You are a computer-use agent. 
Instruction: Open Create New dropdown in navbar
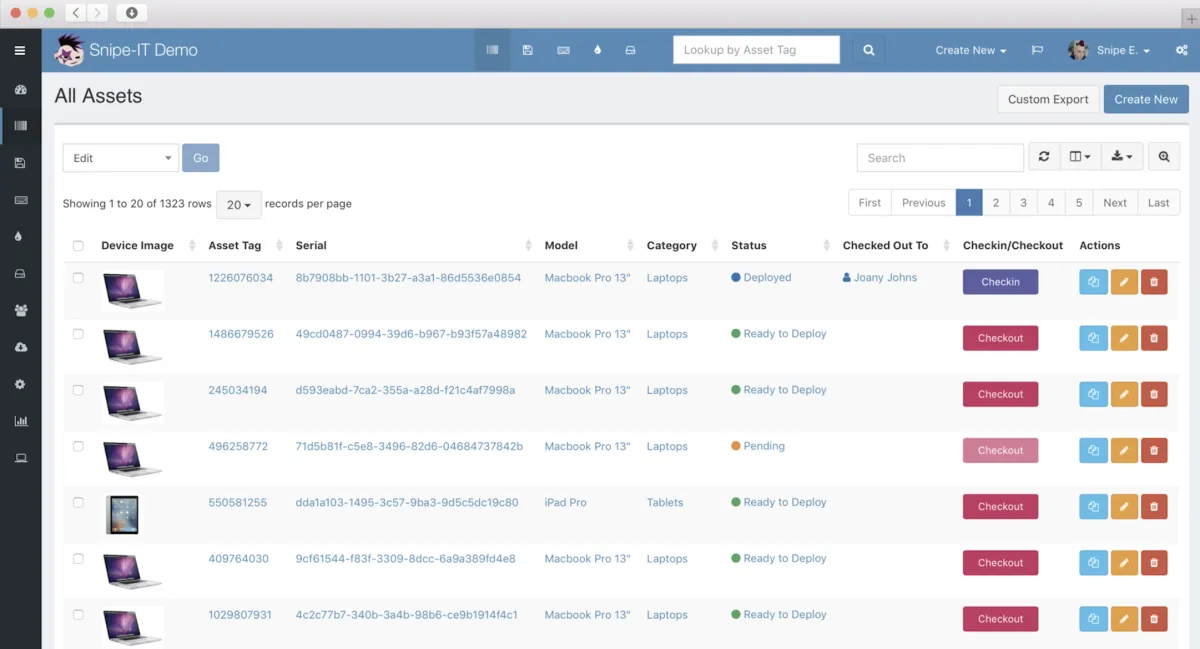pos(970,50)
